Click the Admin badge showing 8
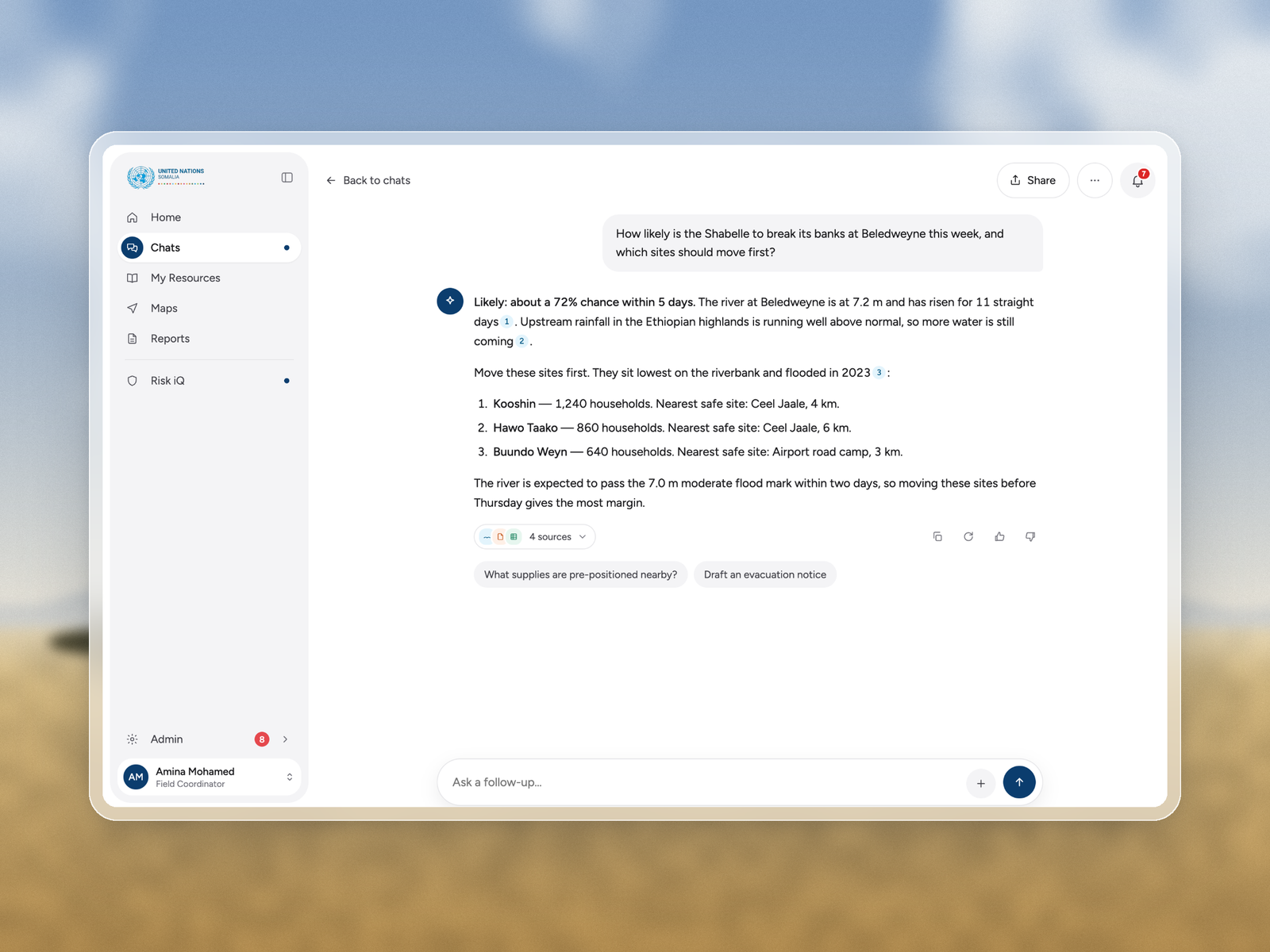 (262, 739)
